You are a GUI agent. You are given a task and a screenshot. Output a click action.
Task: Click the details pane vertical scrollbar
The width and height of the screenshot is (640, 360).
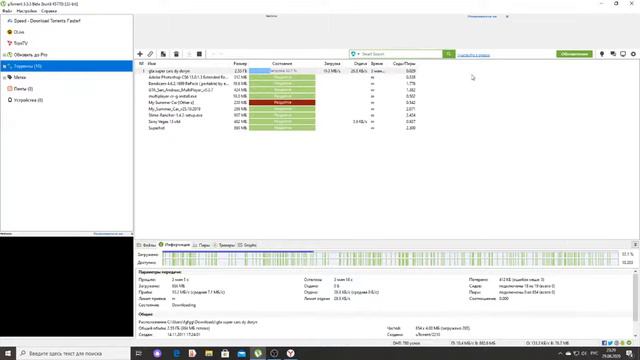tap(636, 298)
